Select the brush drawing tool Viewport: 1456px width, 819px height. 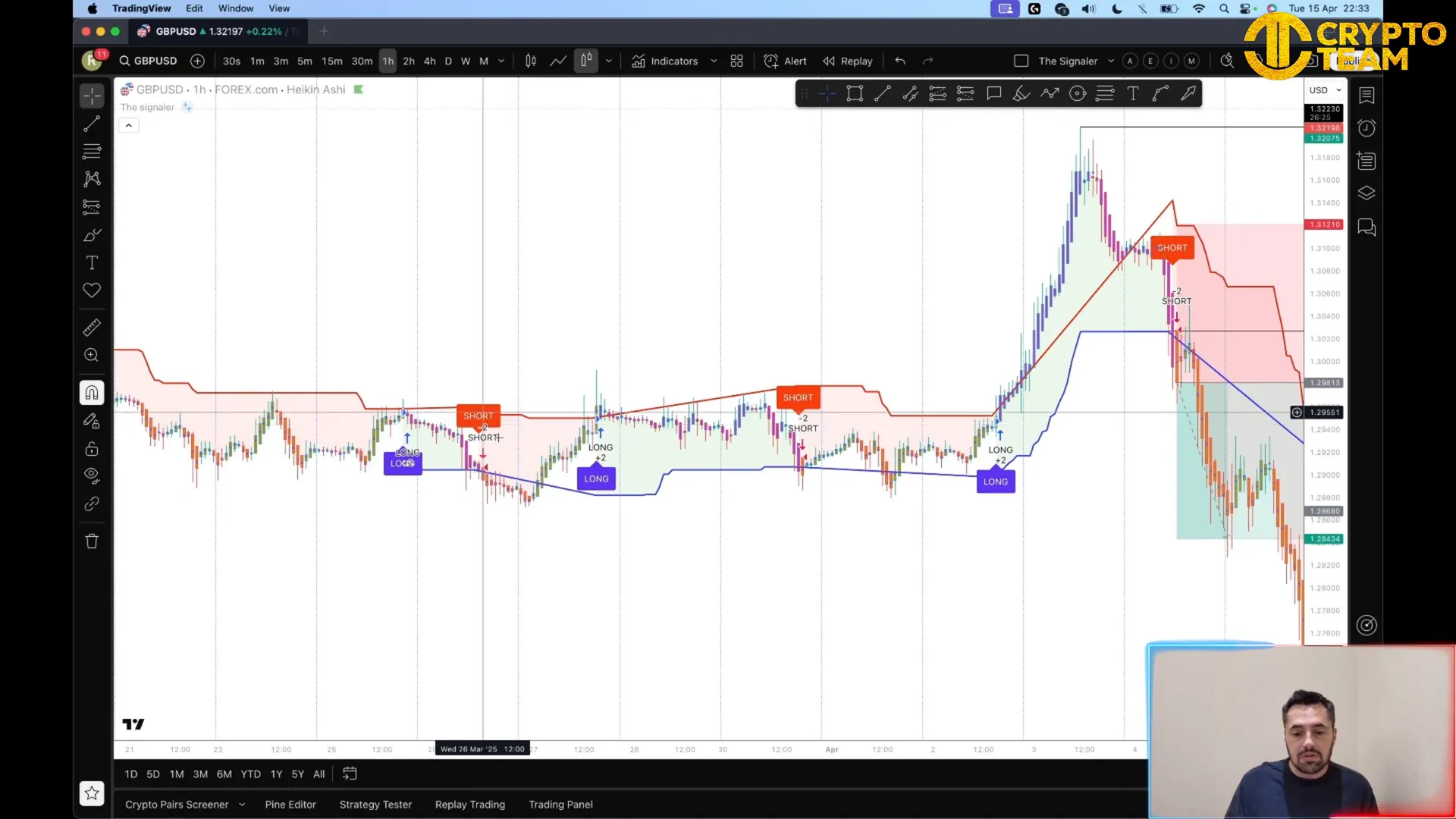92,235
